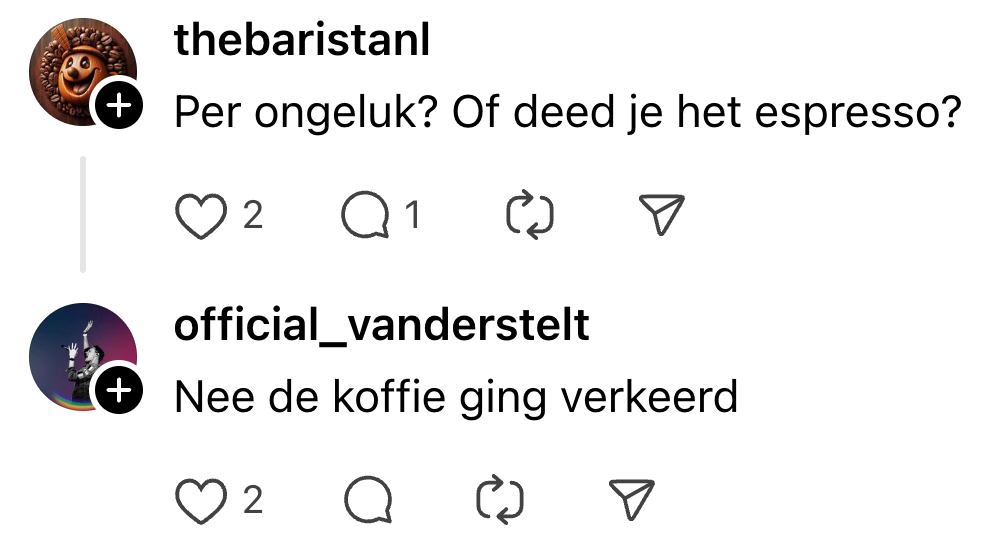Share thebaristanl's comment with paper plane icon

tap(661, 216)
